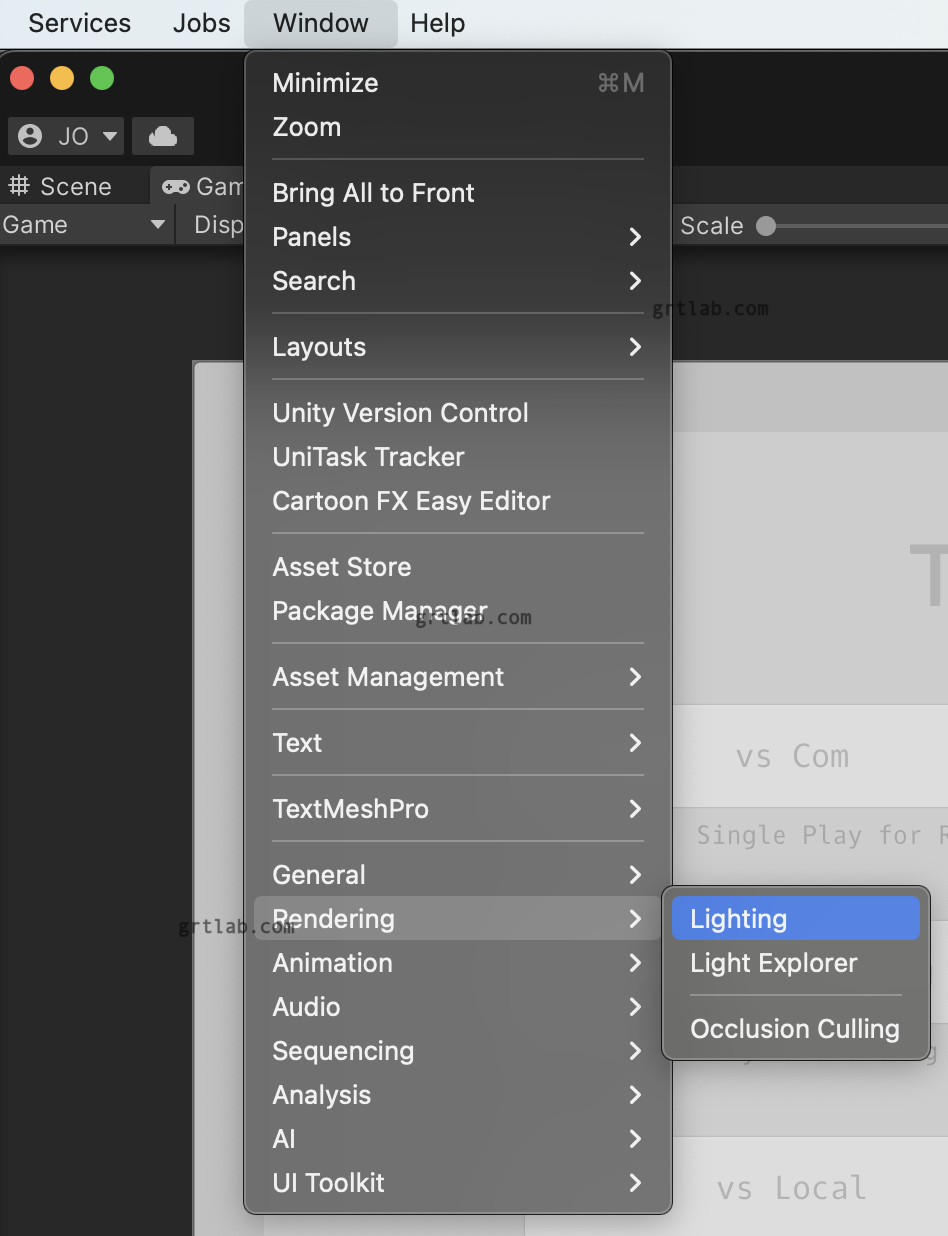Switch to the Scene tab
Image resolution: width=948 pixels, height=1236 pixels.
coord(75,186)
